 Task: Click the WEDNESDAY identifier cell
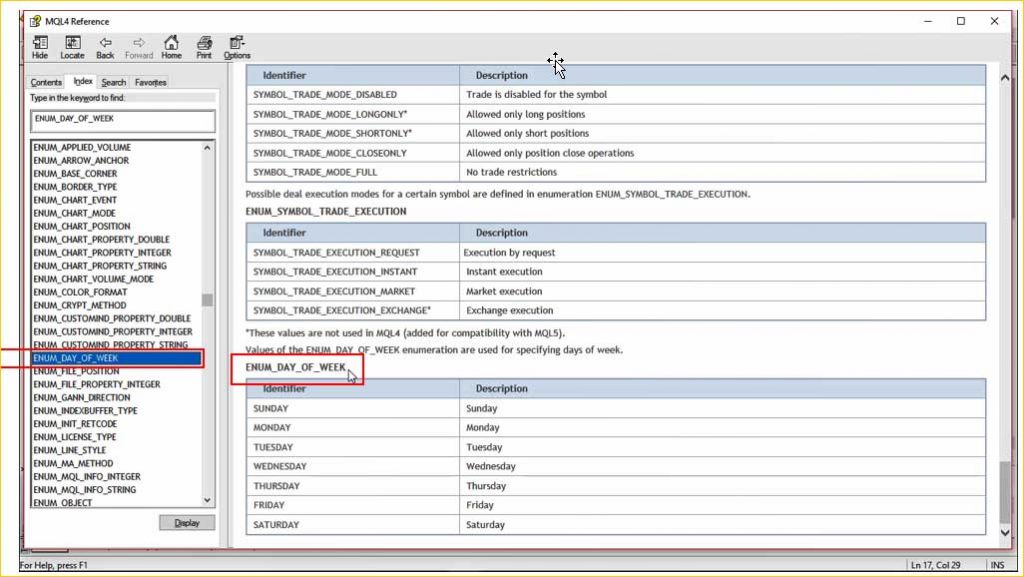(x=353, y=467)
